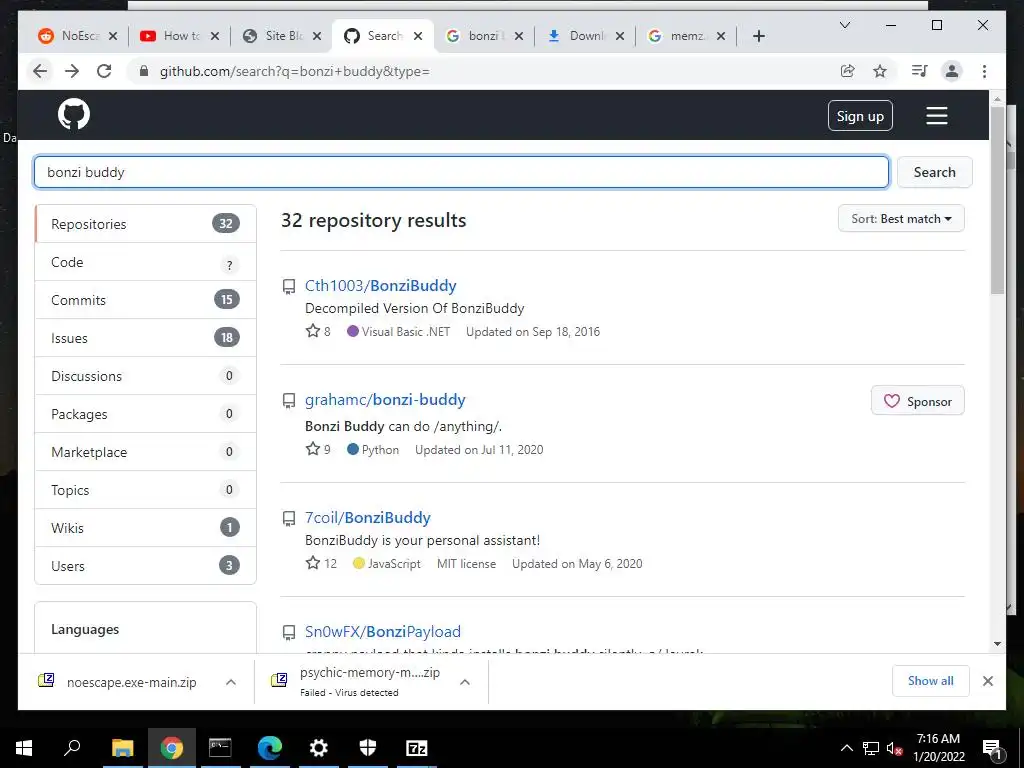Click the Chrome forward arrow
1024x768 pixels.
(x=72, y=71)
